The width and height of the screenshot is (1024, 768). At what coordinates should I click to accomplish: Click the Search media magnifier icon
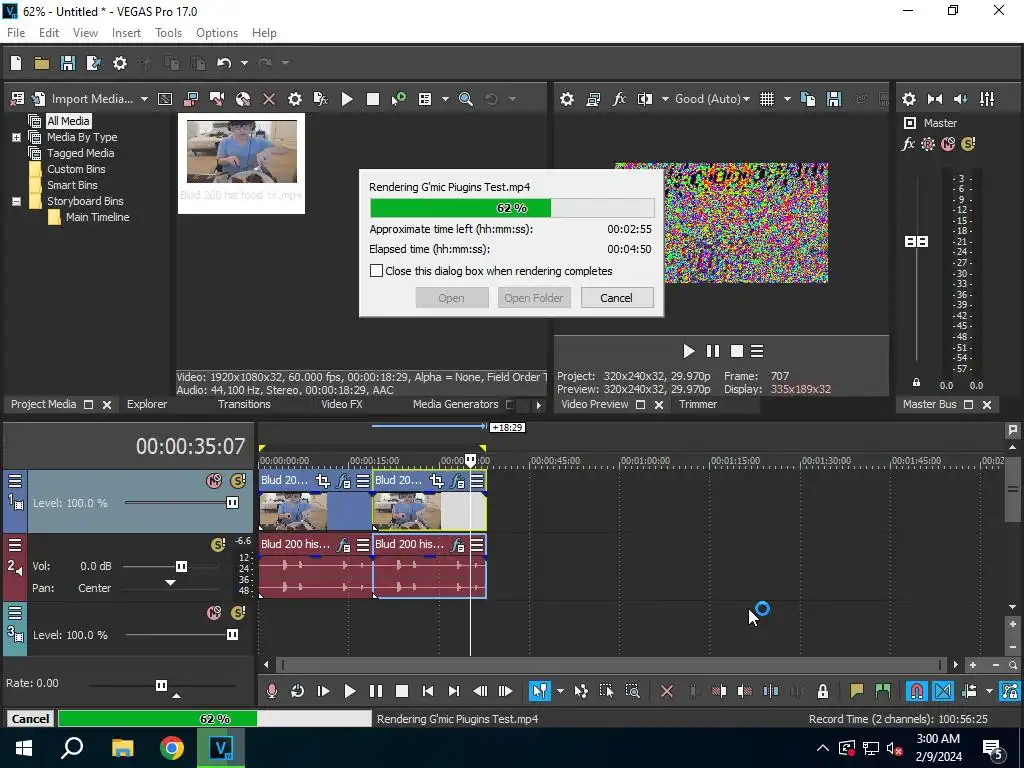466,99
